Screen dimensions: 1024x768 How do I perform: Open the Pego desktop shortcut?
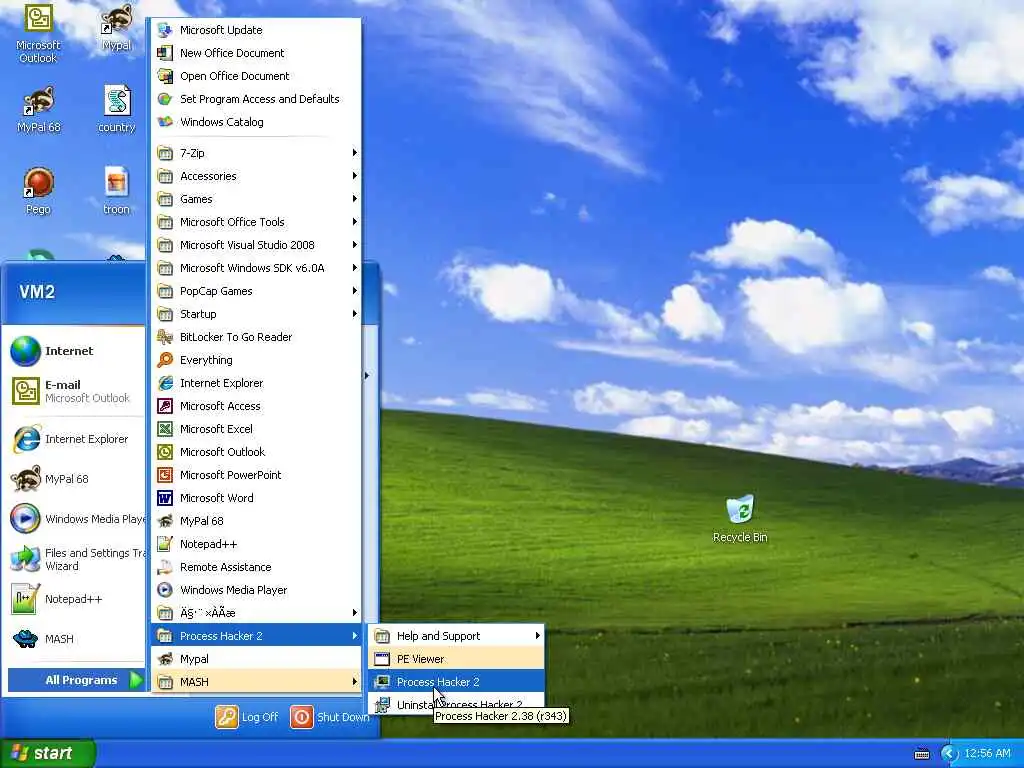[38, 191]
